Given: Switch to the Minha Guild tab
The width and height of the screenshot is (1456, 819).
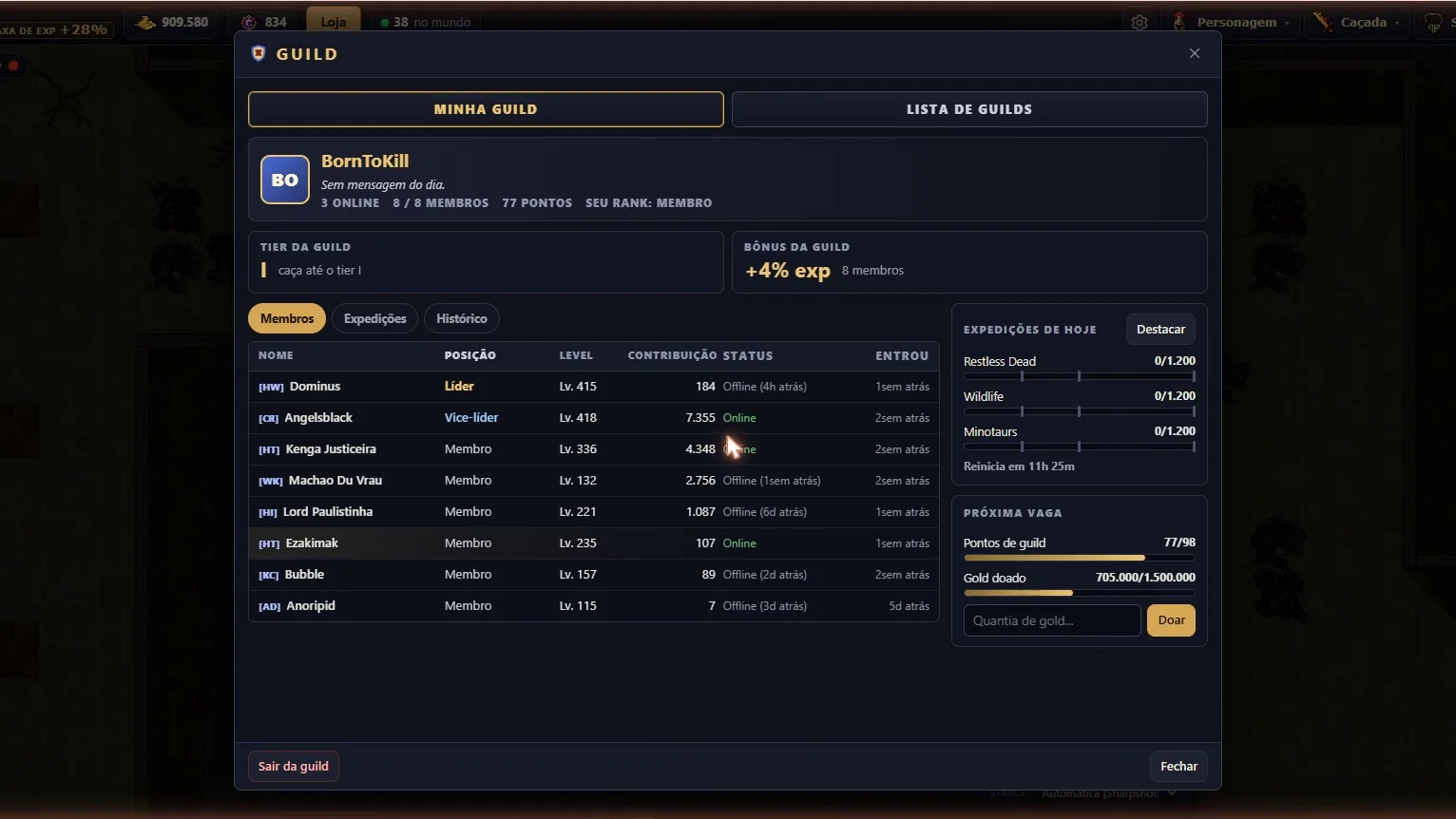Looking at the screenshot, I should pos(486,109).
